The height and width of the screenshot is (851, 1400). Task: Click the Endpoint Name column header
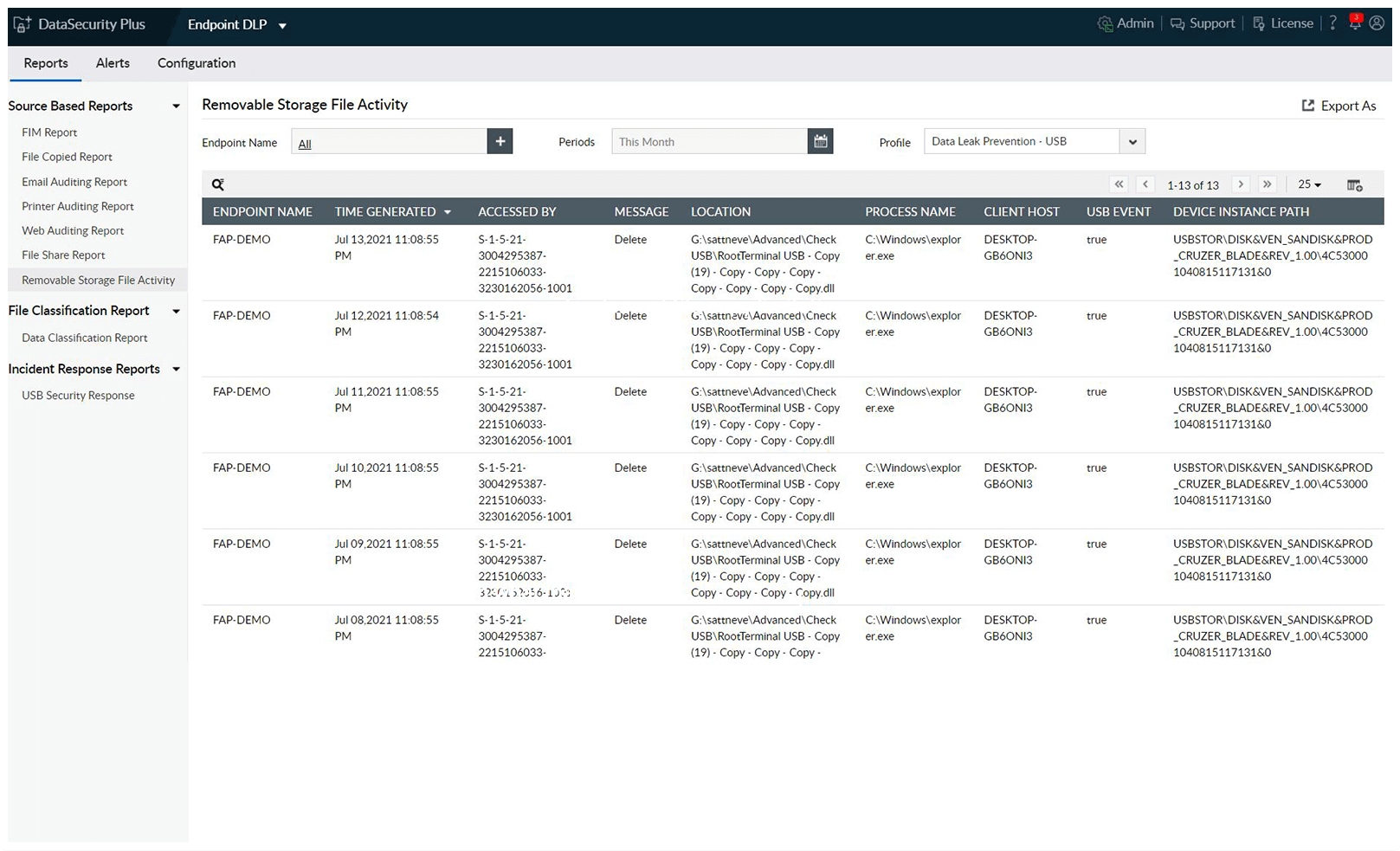coord(262,211)
